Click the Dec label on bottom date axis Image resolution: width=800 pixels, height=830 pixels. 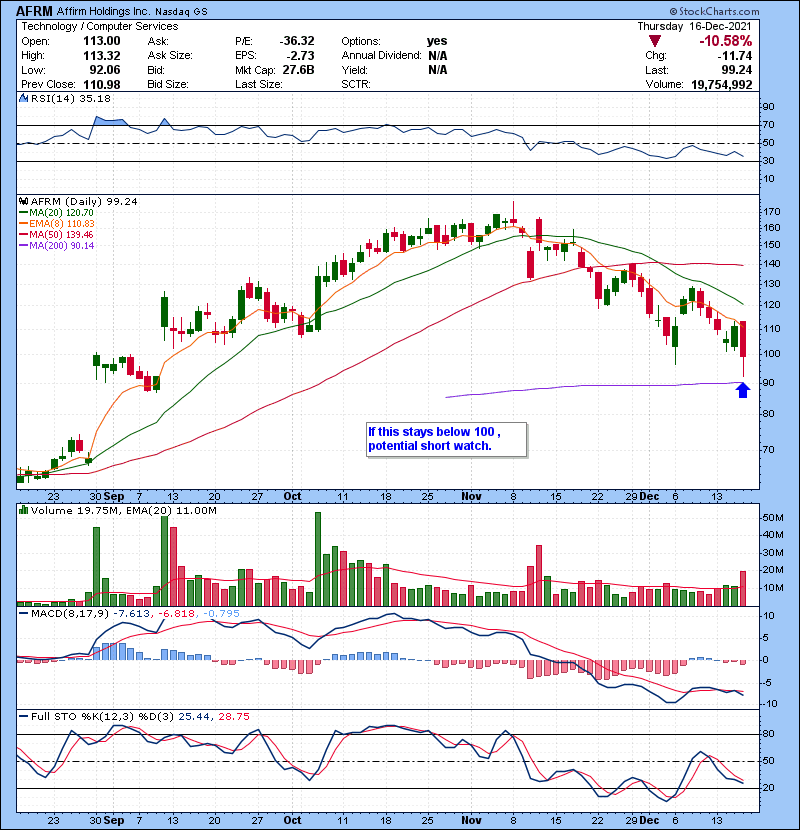point(649,820)
